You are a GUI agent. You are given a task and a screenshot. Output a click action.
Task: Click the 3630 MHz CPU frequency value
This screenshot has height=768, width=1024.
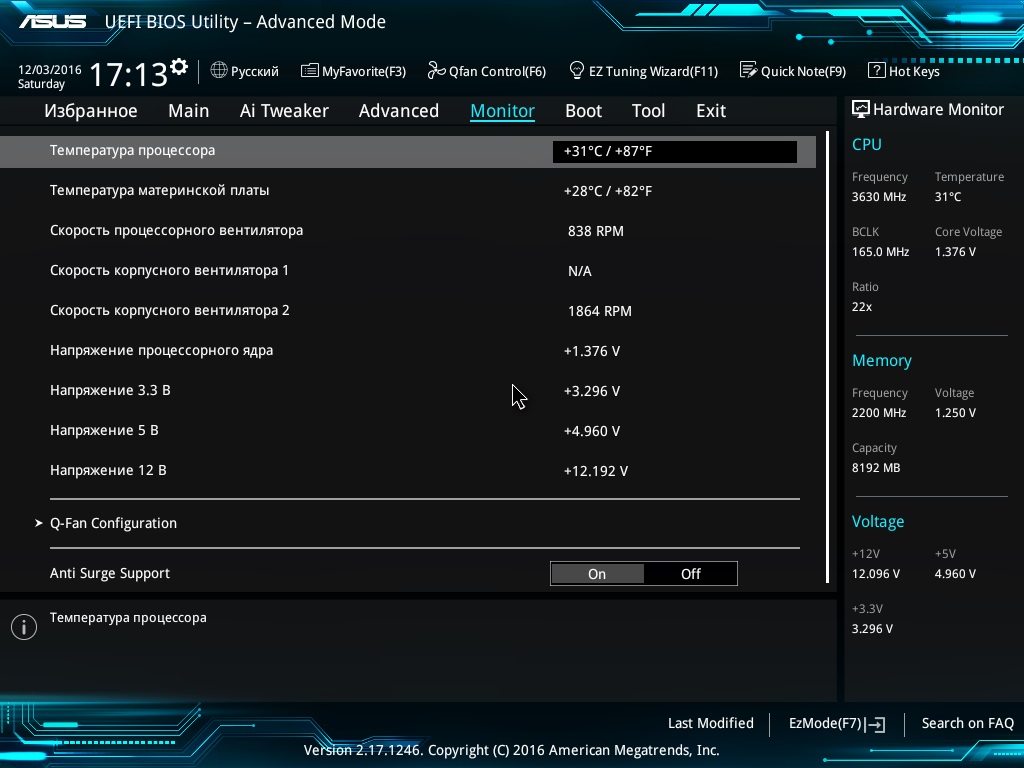(878, 197)
